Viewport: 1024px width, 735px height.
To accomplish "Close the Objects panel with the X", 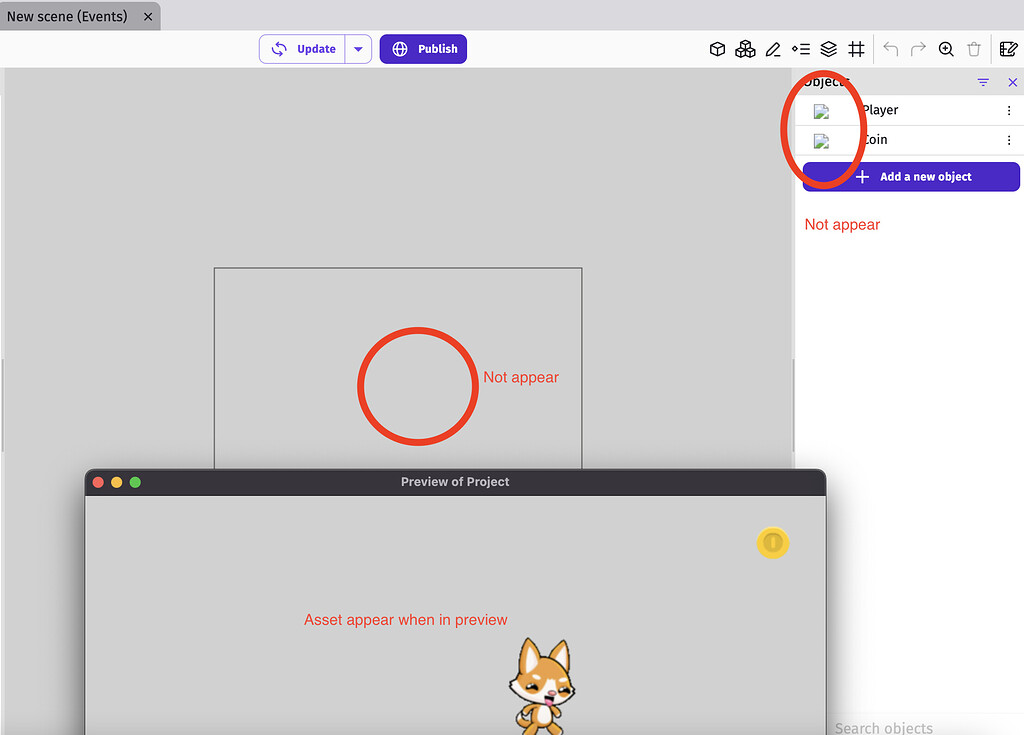I will pos(1012,82).
